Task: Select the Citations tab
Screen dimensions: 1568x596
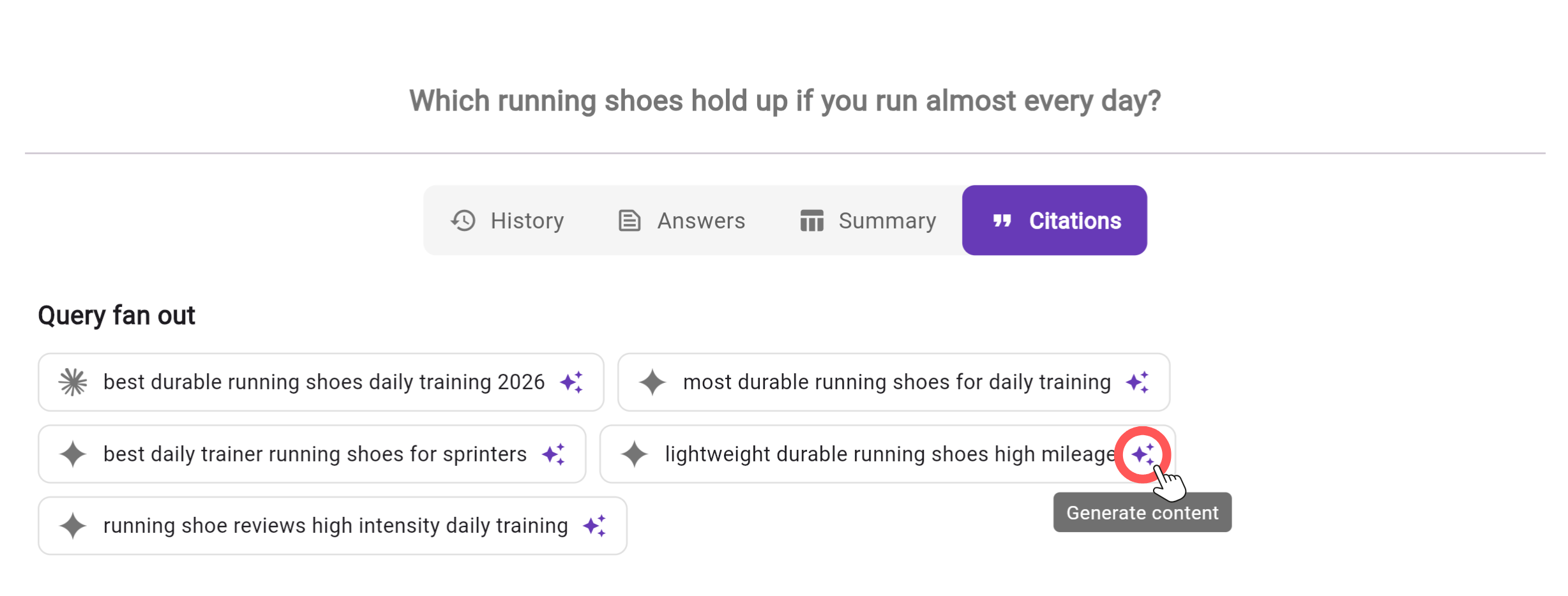Action: pyautogui.click(x=1054, y=220)
